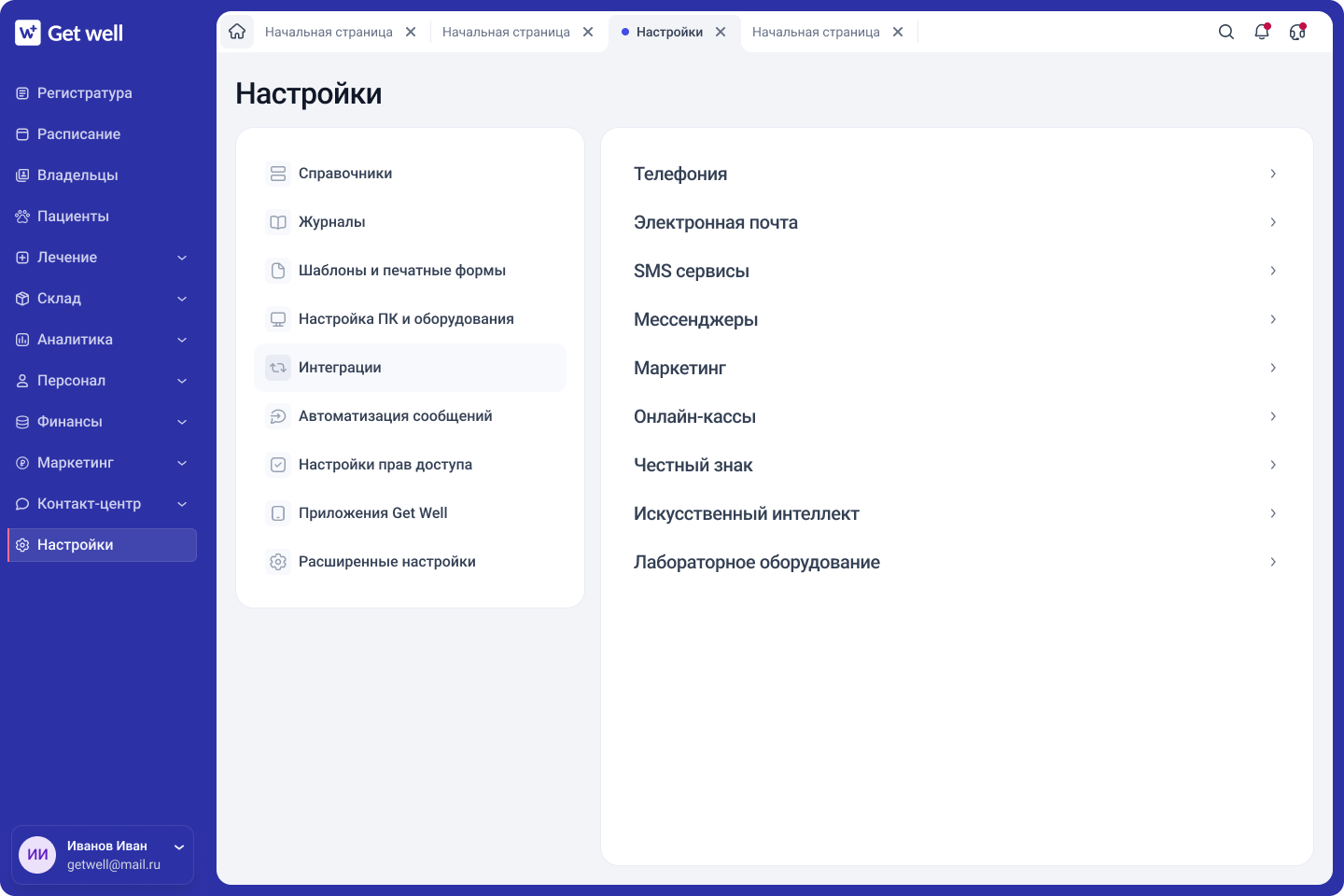Viewport: 1344px width, 896px height.
Task: Go to Расписание in the sidebar
Action: [x=102, y=134]
